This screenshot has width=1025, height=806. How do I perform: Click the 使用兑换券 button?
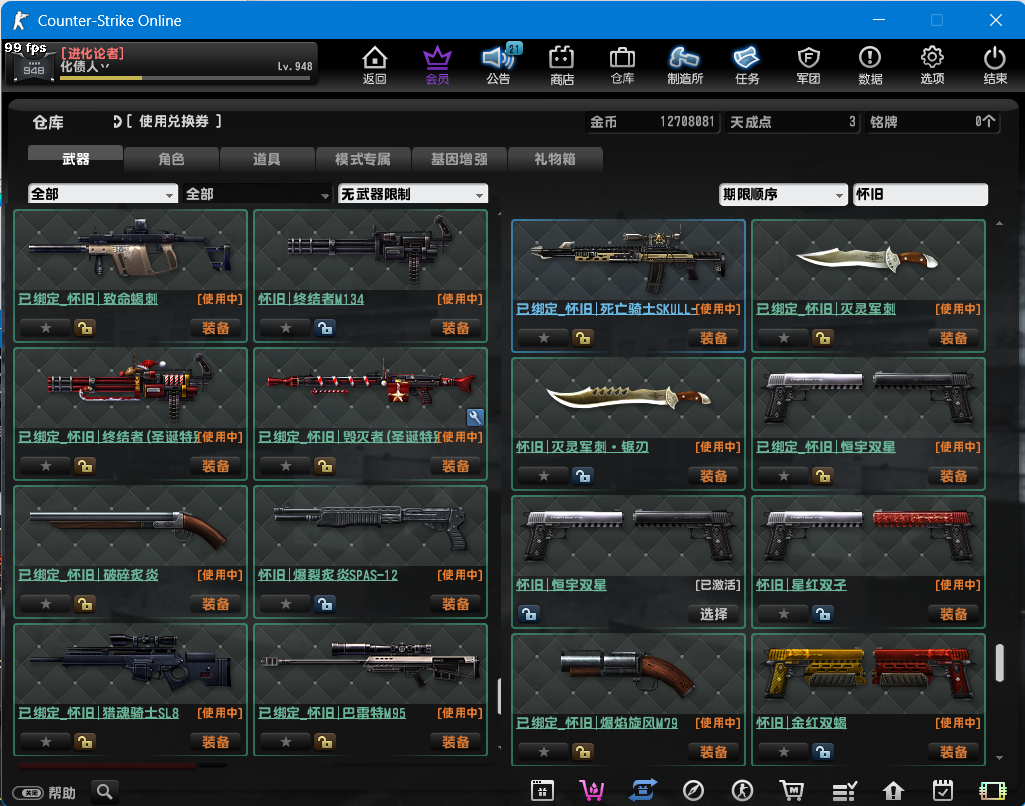point(167,122)
